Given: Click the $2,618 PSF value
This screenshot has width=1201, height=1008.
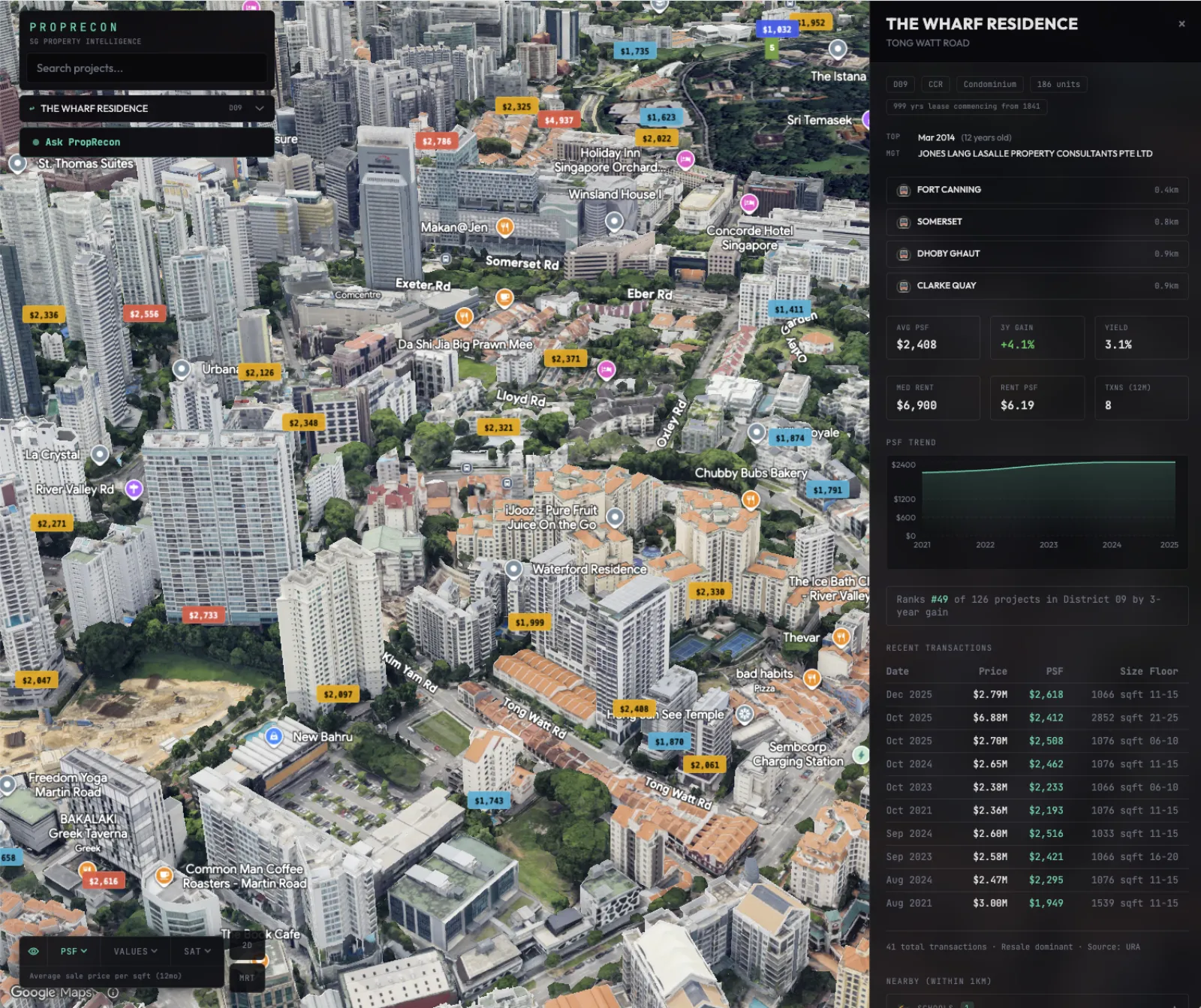Looking at the screenshot, I should pos(1046,695).
